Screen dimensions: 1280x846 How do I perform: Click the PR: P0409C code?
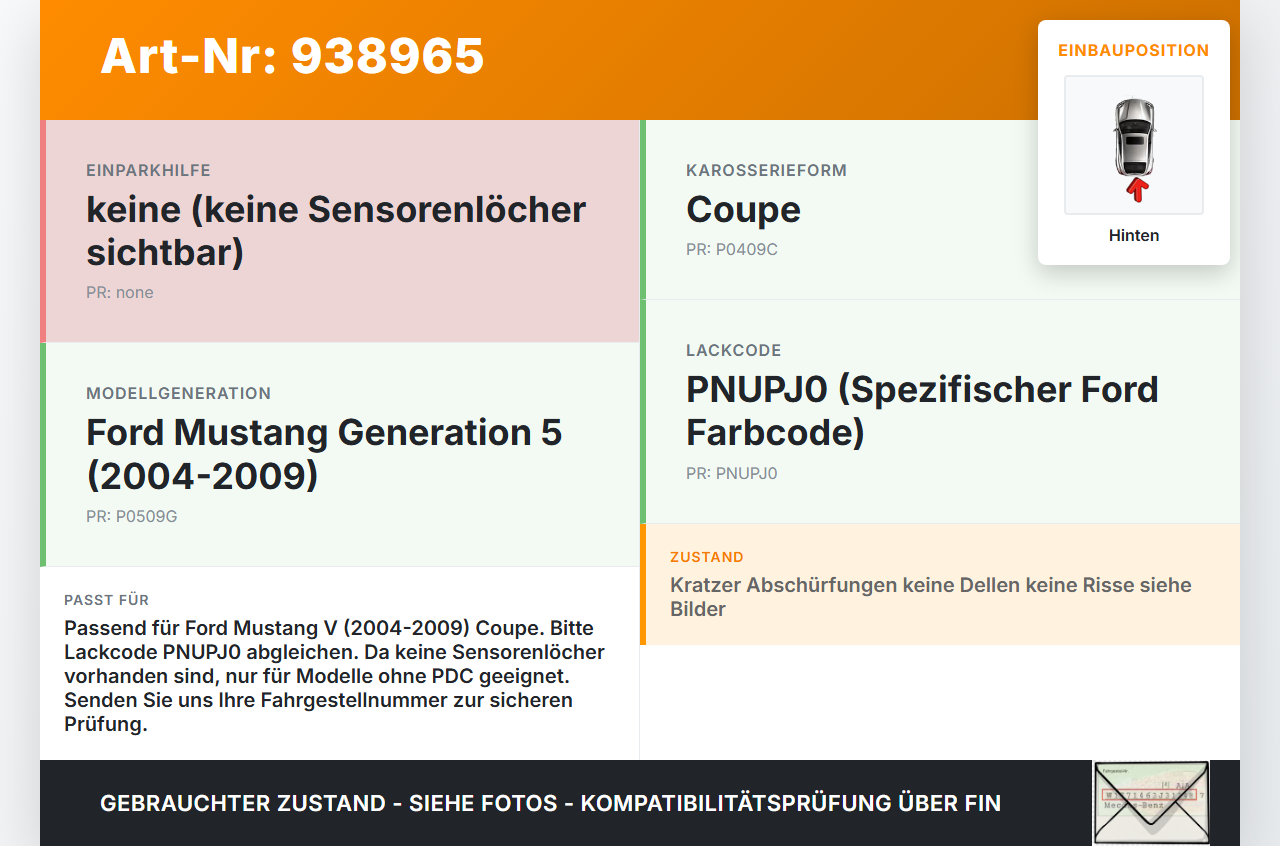732,249
